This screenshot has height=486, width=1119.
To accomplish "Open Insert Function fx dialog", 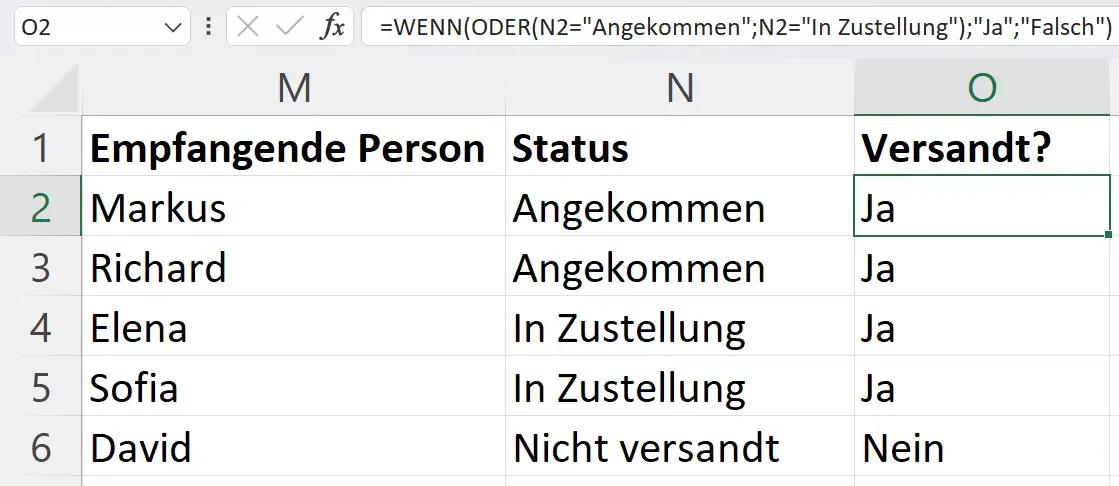I will pos(331,27).
